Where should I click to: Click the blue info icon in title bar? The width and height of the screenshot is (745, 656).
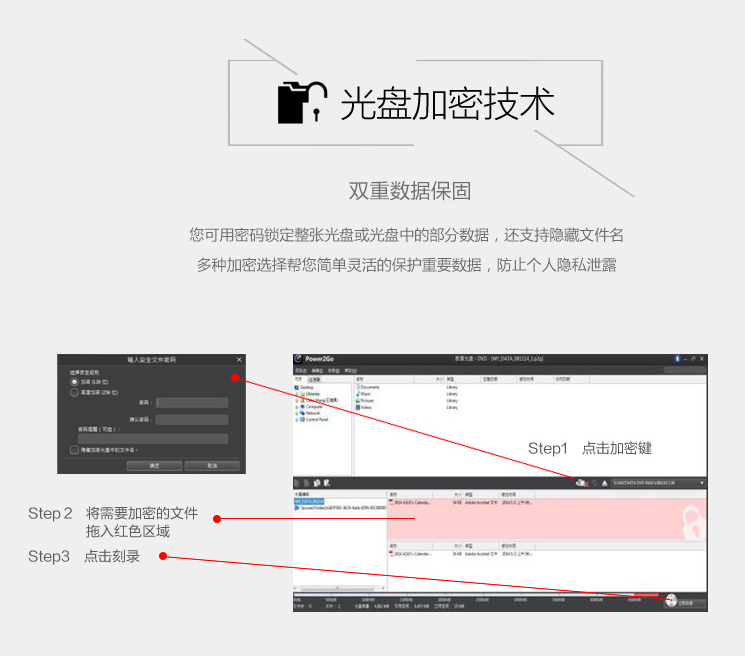coord(677,359)
